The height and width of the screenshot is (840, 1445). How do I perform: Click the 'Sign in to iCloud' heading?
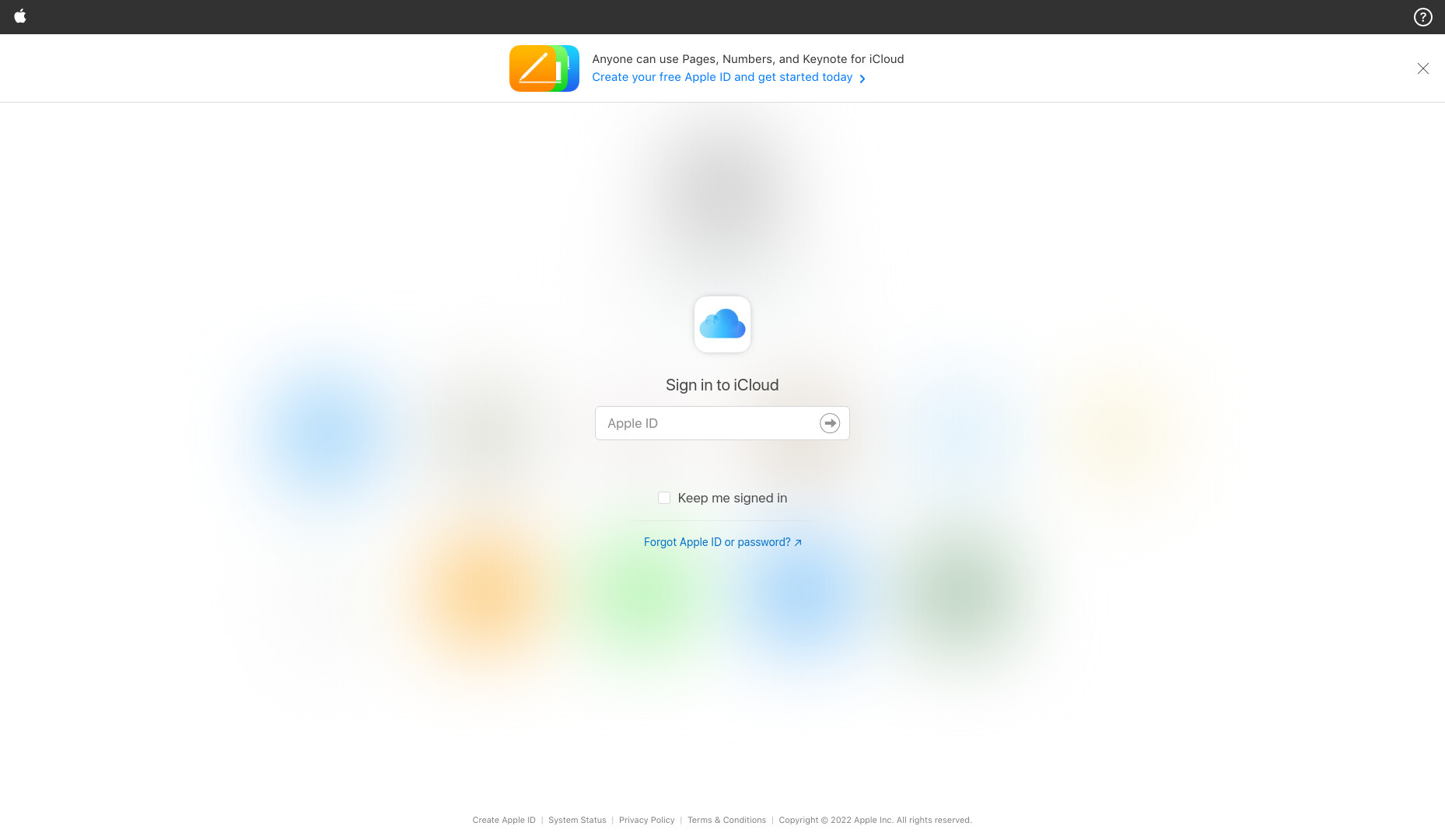coord(722,385)
